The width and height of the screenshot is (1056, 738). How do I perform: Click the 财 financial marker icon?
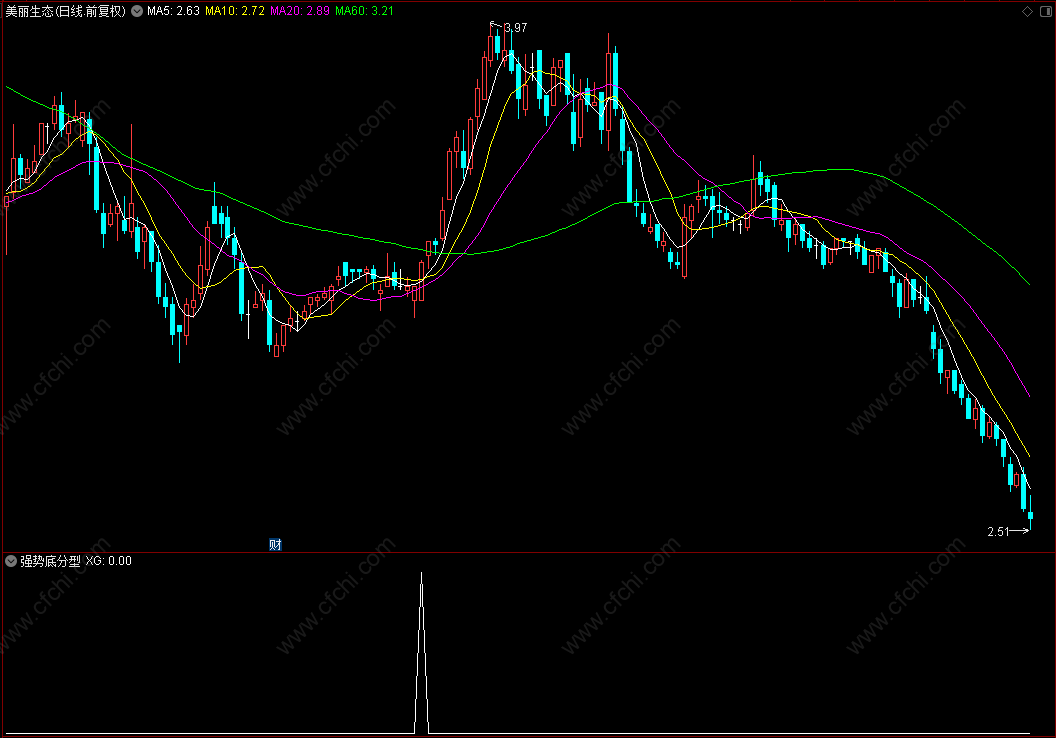(275, 545)
